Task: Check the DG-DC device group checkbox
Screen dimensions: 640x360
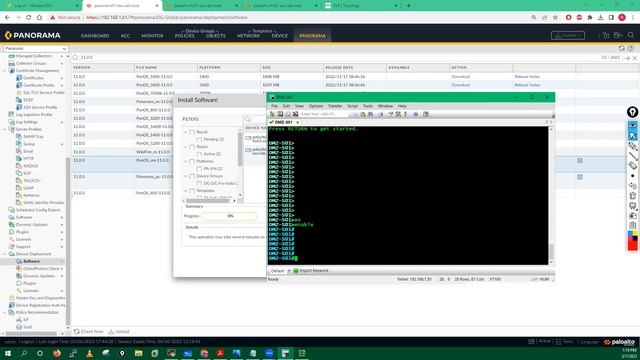Action: [199, 184]
